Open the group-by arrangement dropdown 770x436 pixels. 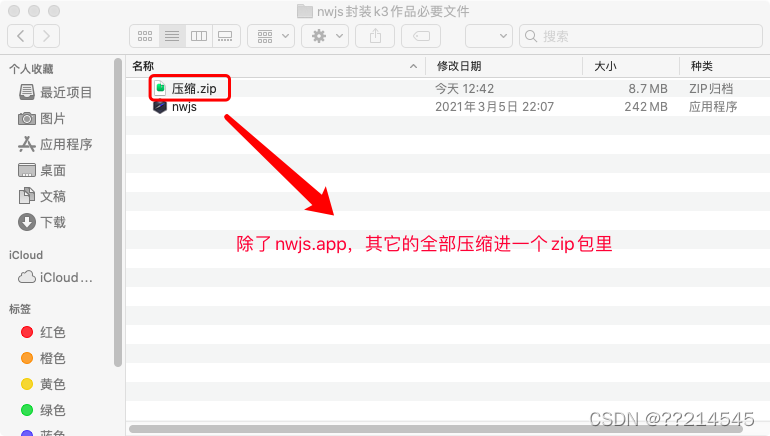(271, 36)
